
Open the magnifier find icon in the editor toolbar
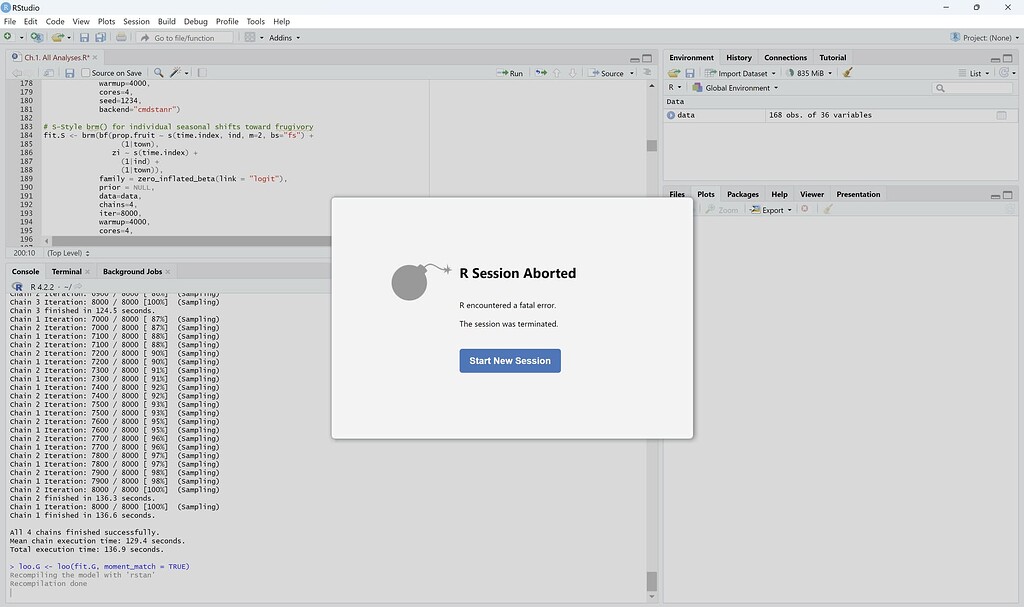click(x=160, y=72)
